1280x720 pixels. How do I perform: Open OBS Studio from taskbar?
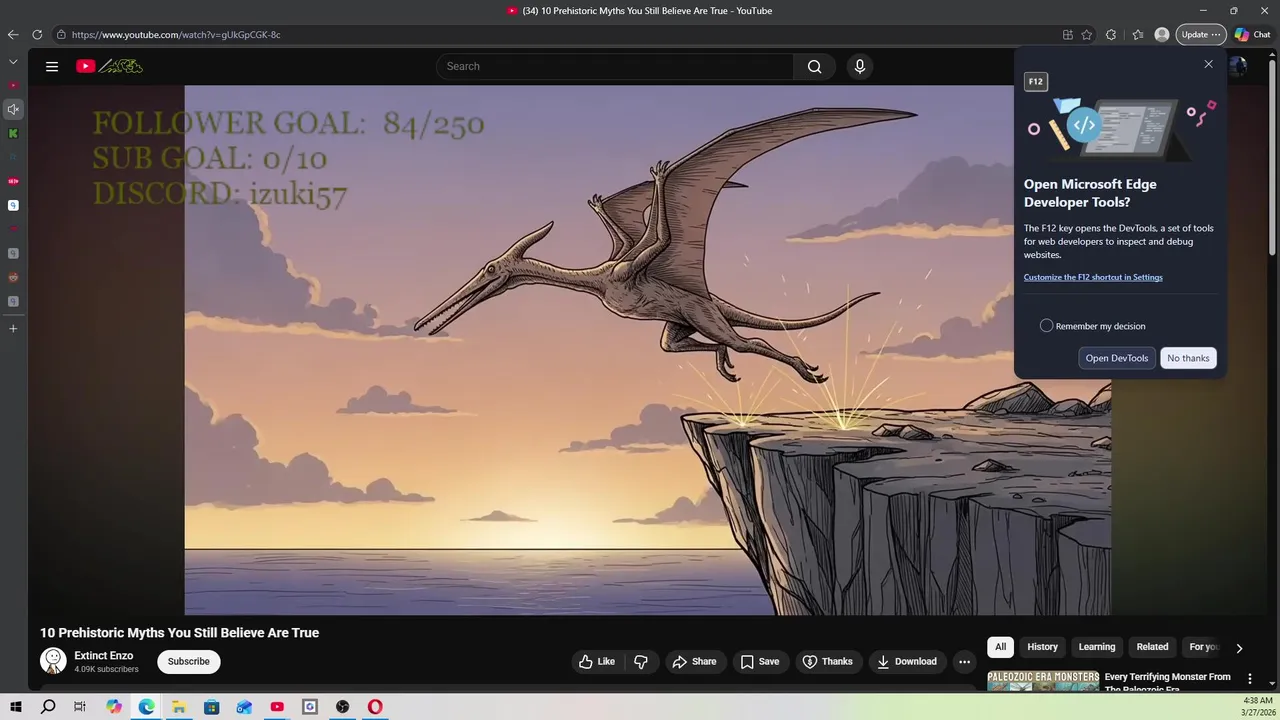(342, 707)
